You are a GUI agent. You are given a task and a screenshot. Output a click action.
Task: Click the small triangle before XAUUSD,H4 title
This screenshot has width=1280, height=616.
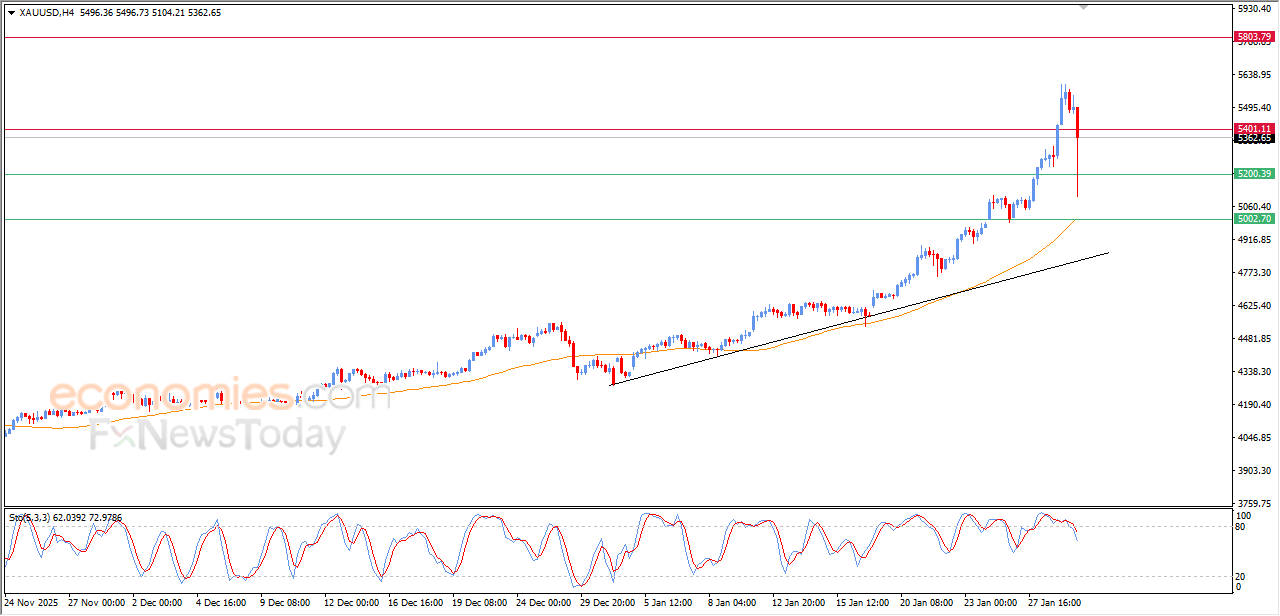pos(11,12)
